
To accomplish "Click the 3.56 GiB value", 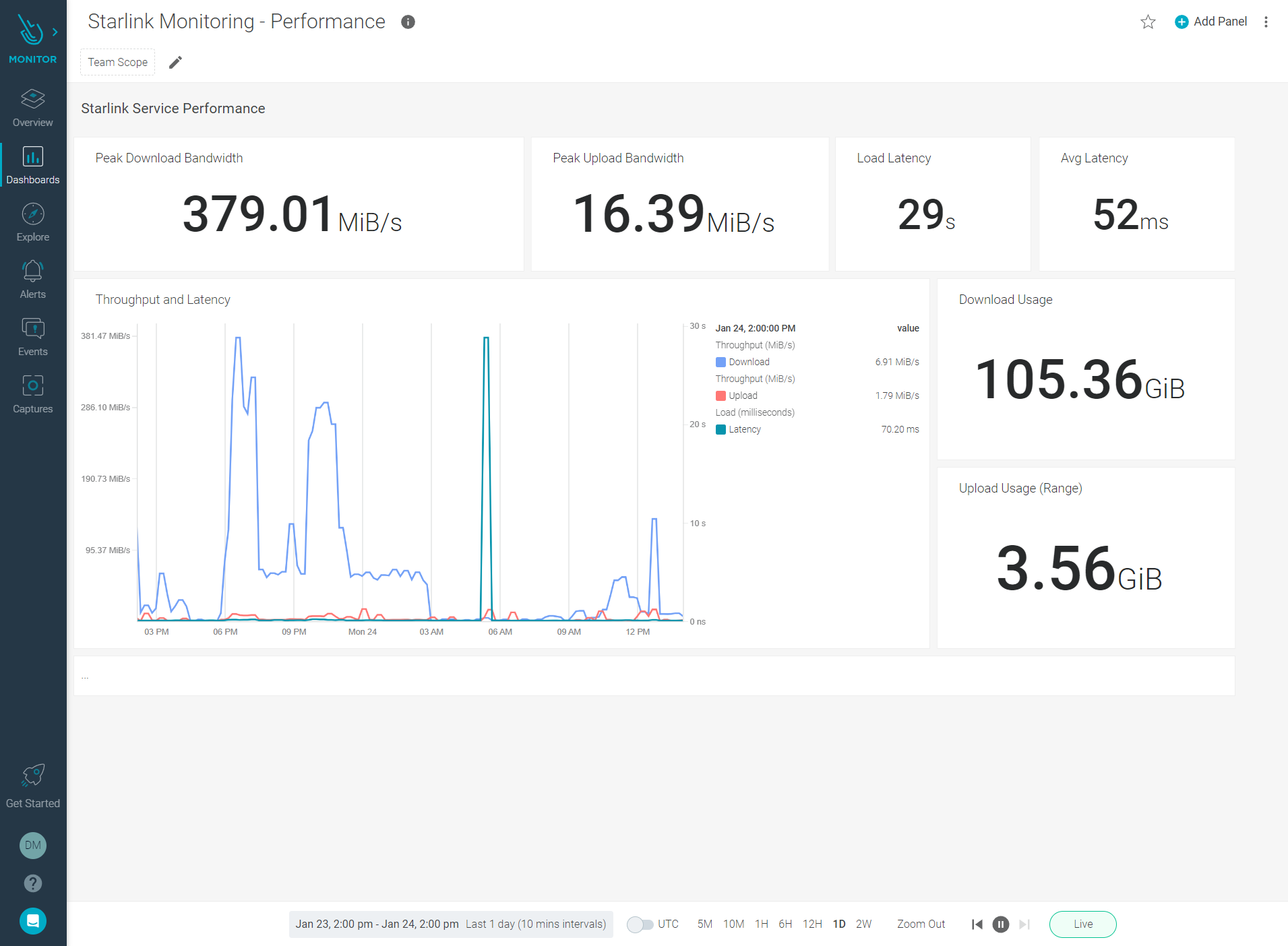I will tap(1080, 569).
